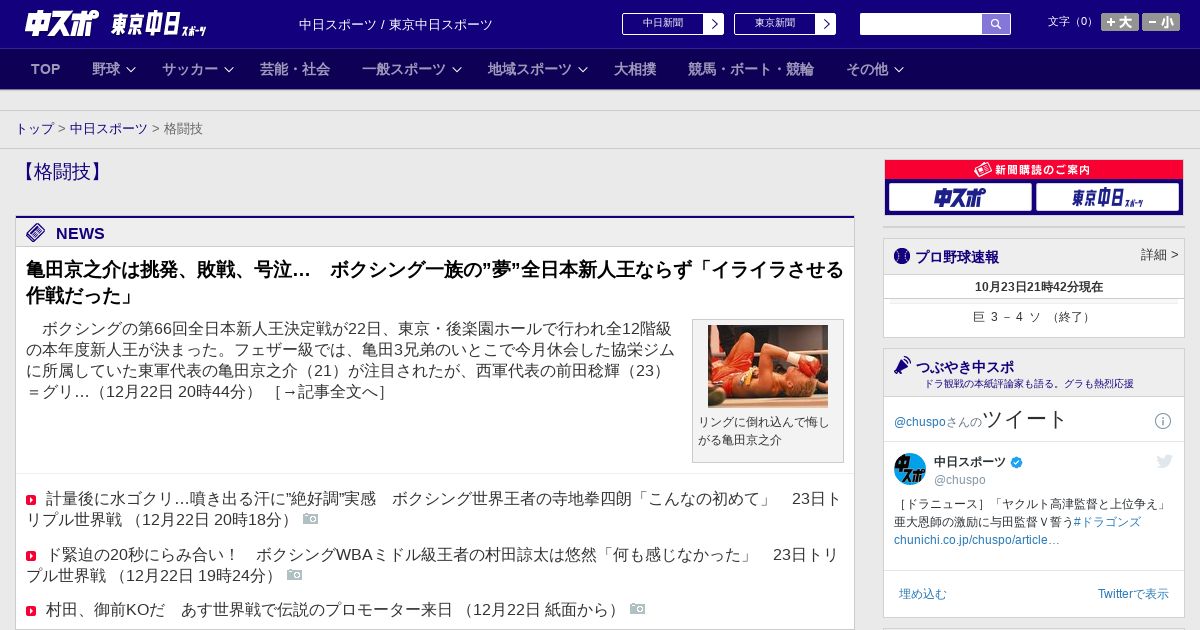Expand the その他 dropdown chevron
The height and width of the screenshot is (630, 1200).
coord(899,69)
